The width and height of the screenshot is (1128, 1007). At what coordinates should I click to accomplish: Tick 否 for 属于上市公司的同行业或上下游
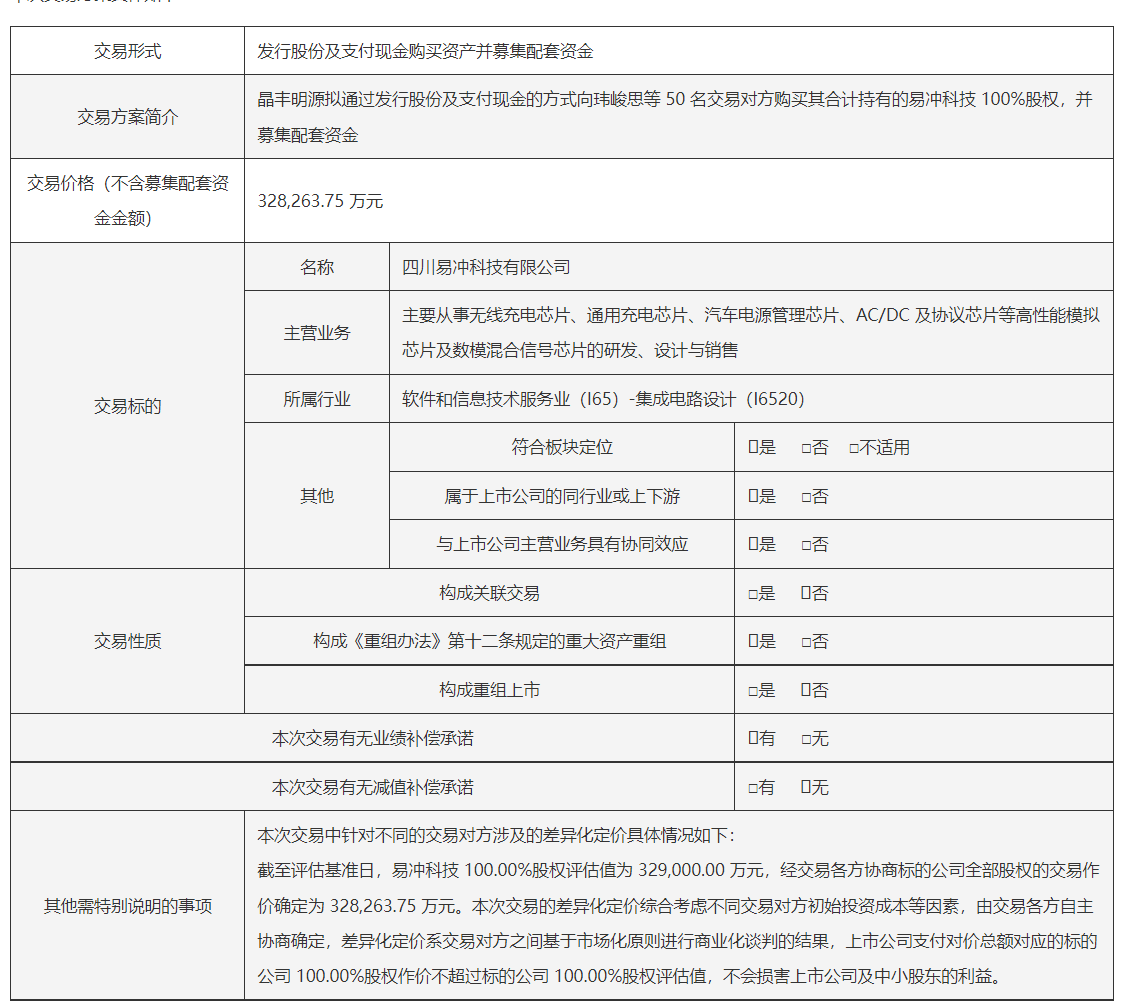coord(806,497)
